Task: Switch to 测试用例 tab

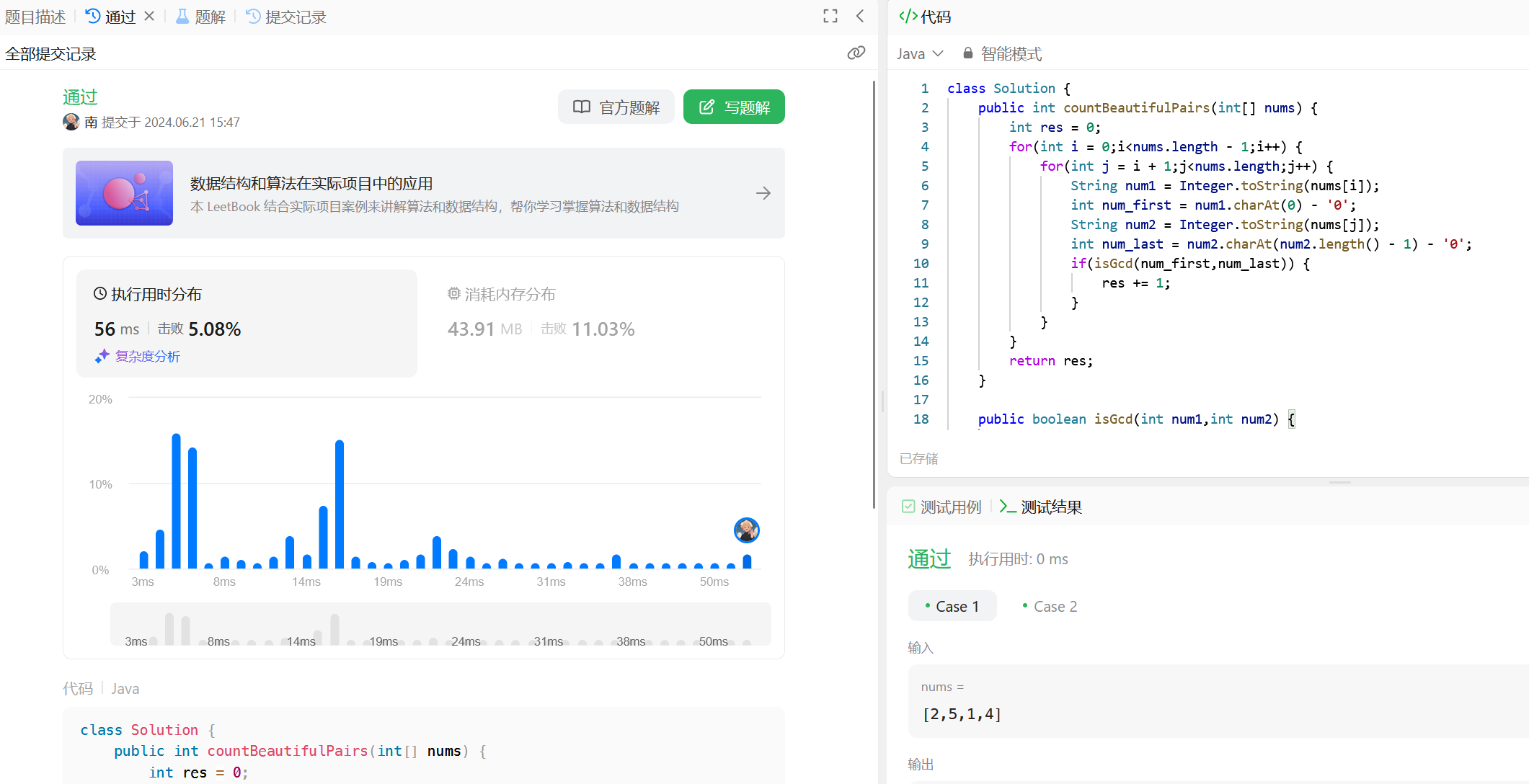Action: tap(942, 507)
